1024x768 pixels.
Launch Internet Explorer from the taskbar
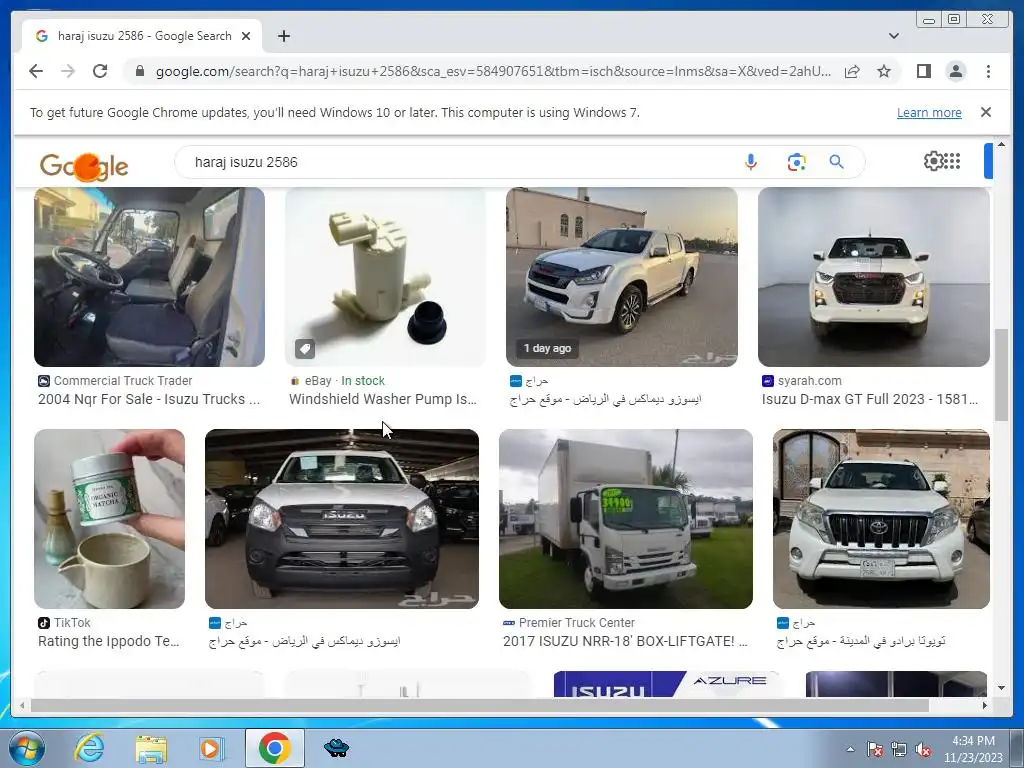[x=89, y=748]
